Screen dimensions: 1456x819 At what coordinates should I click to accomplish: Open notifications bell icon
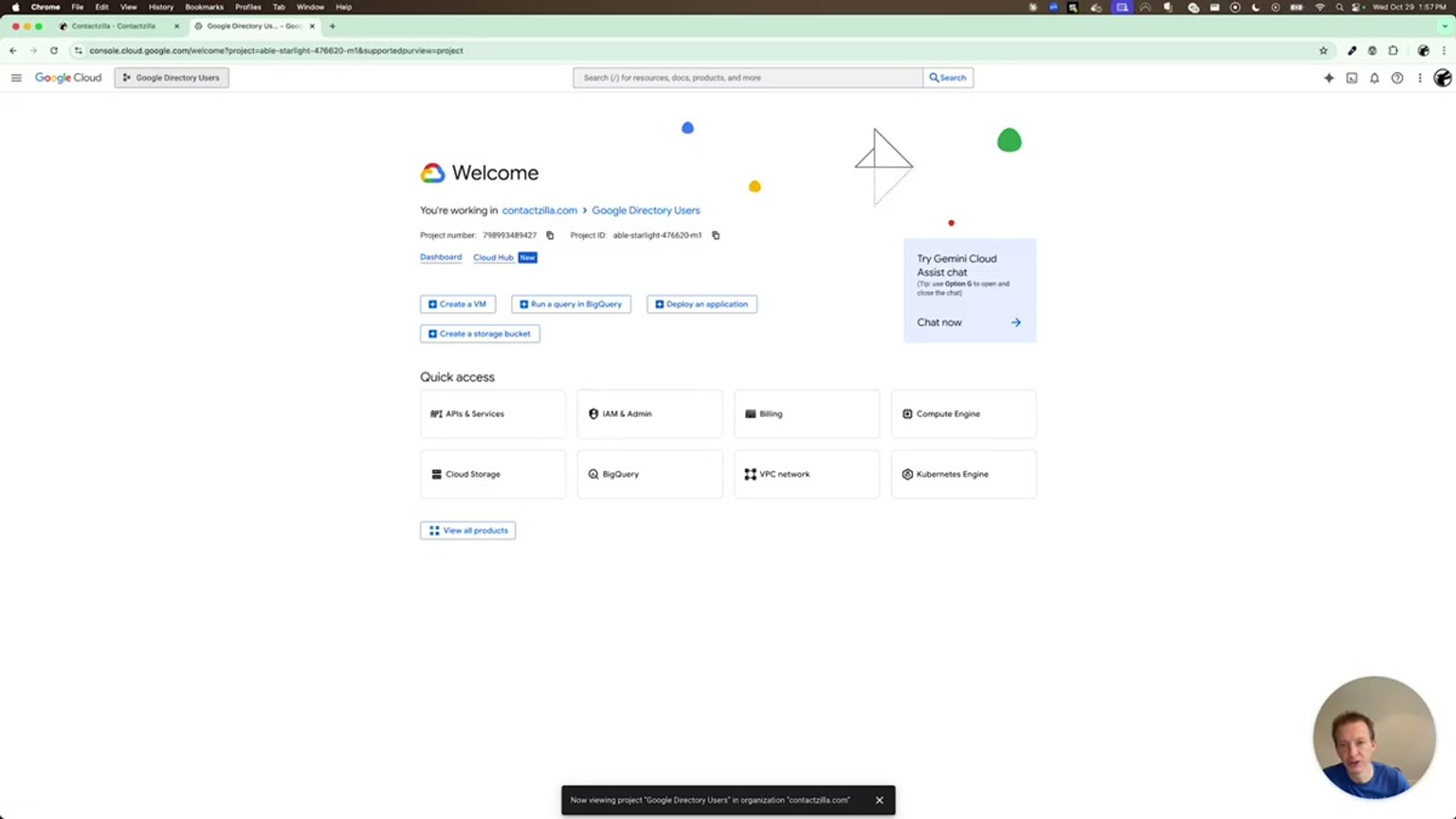coord(1374,78)
